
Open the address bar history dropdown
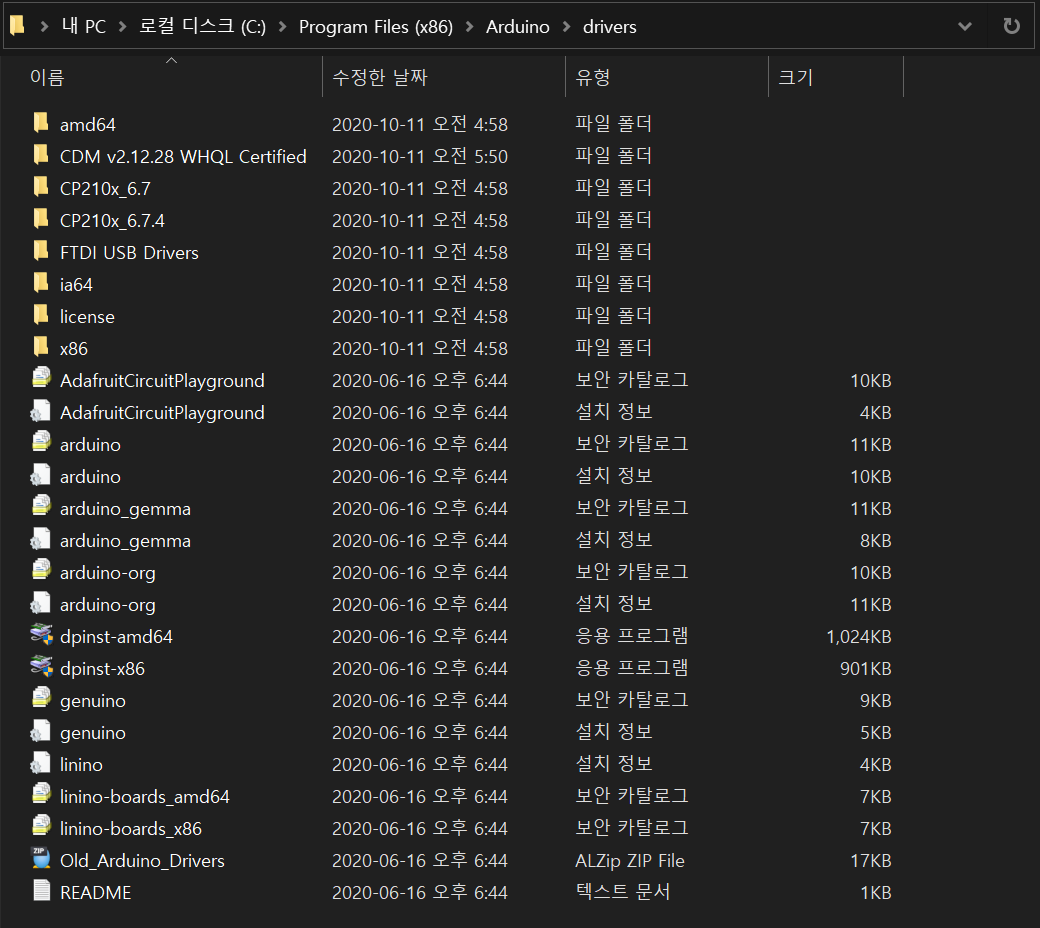(x=965, y=27)
